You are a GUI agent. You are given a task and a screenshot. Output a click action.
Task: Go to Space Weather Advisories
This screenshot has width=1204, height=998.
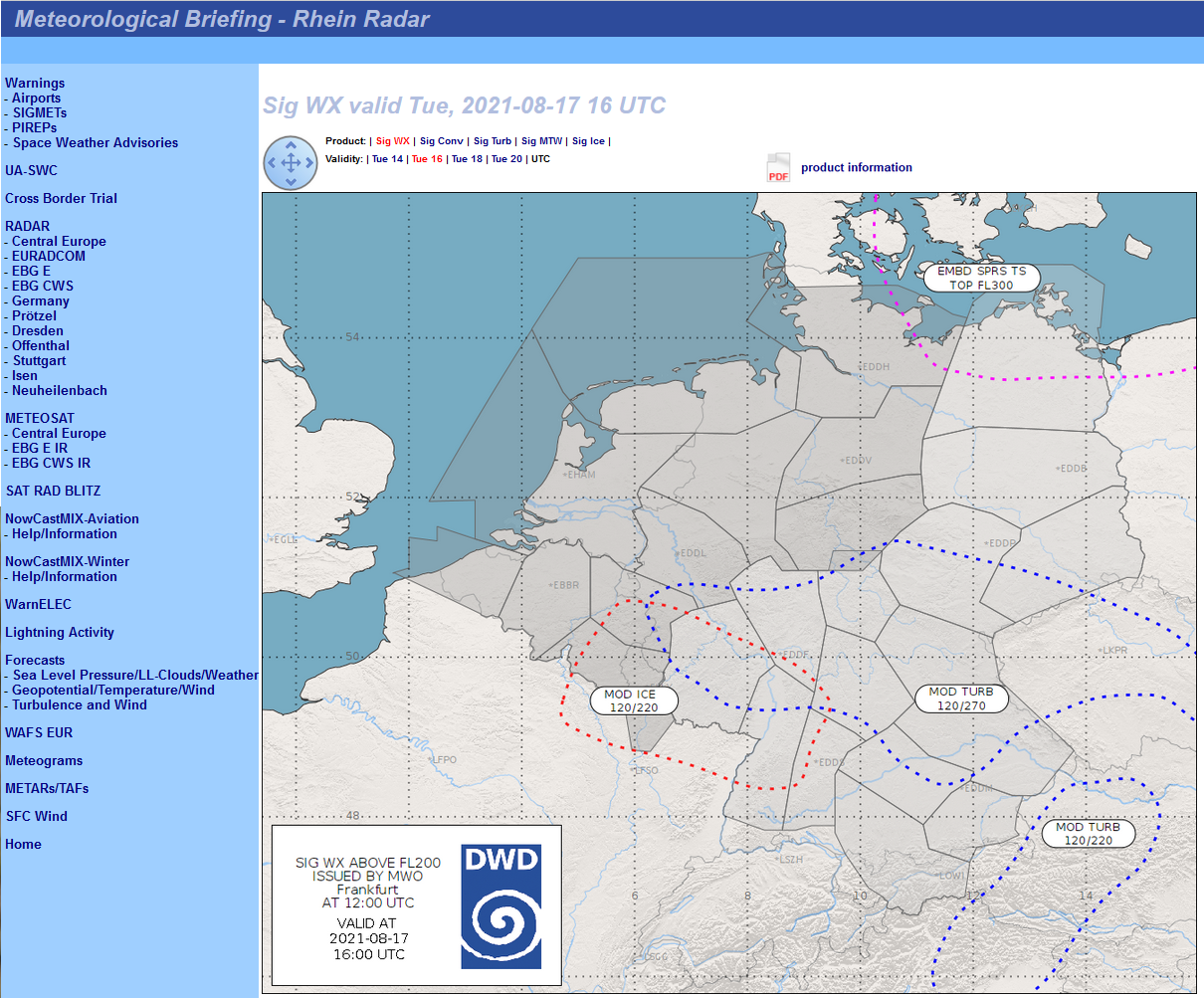coord(96,143)
